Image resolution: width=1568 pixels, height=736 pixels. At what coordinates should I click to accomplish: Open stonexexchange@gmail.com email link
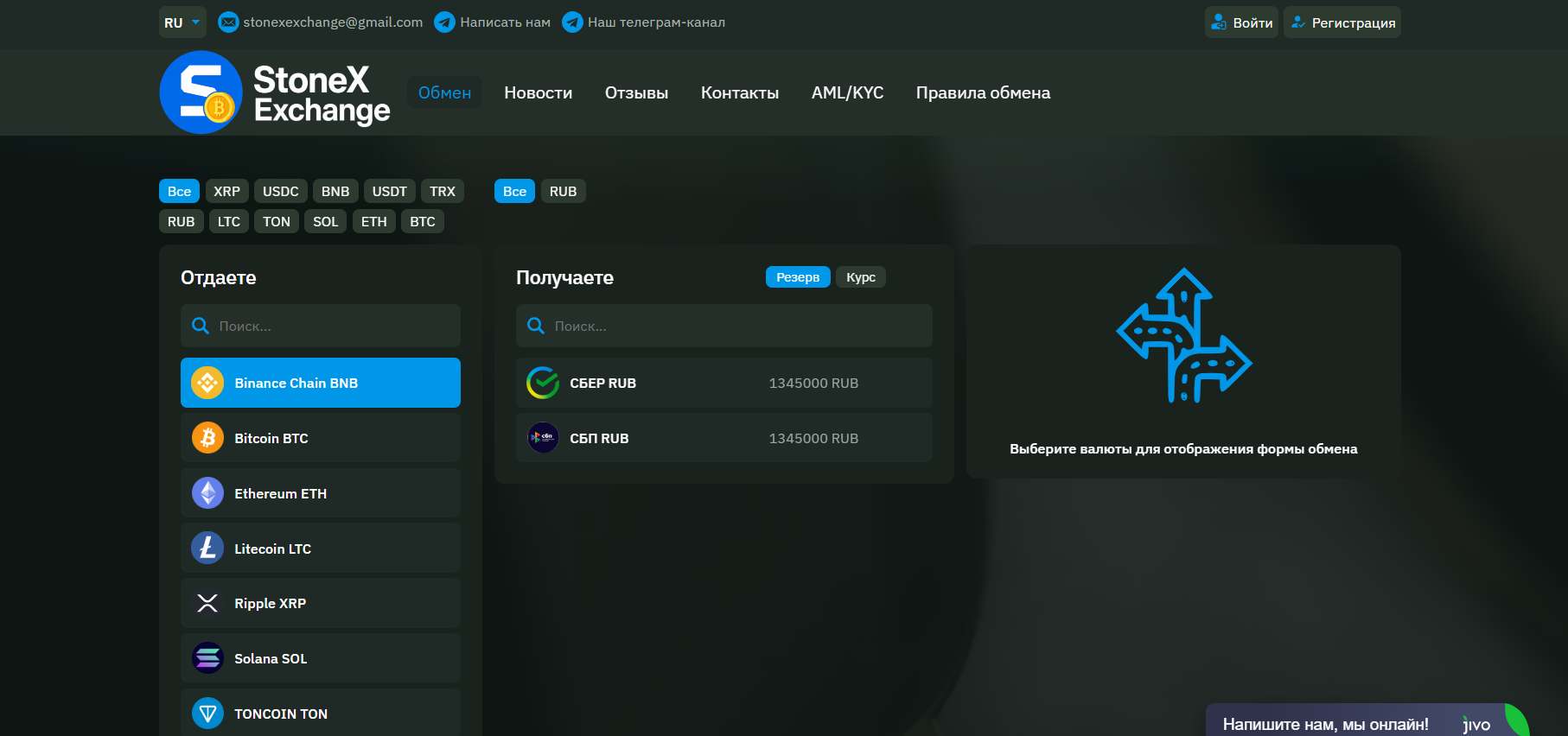(x=333, y=22)
